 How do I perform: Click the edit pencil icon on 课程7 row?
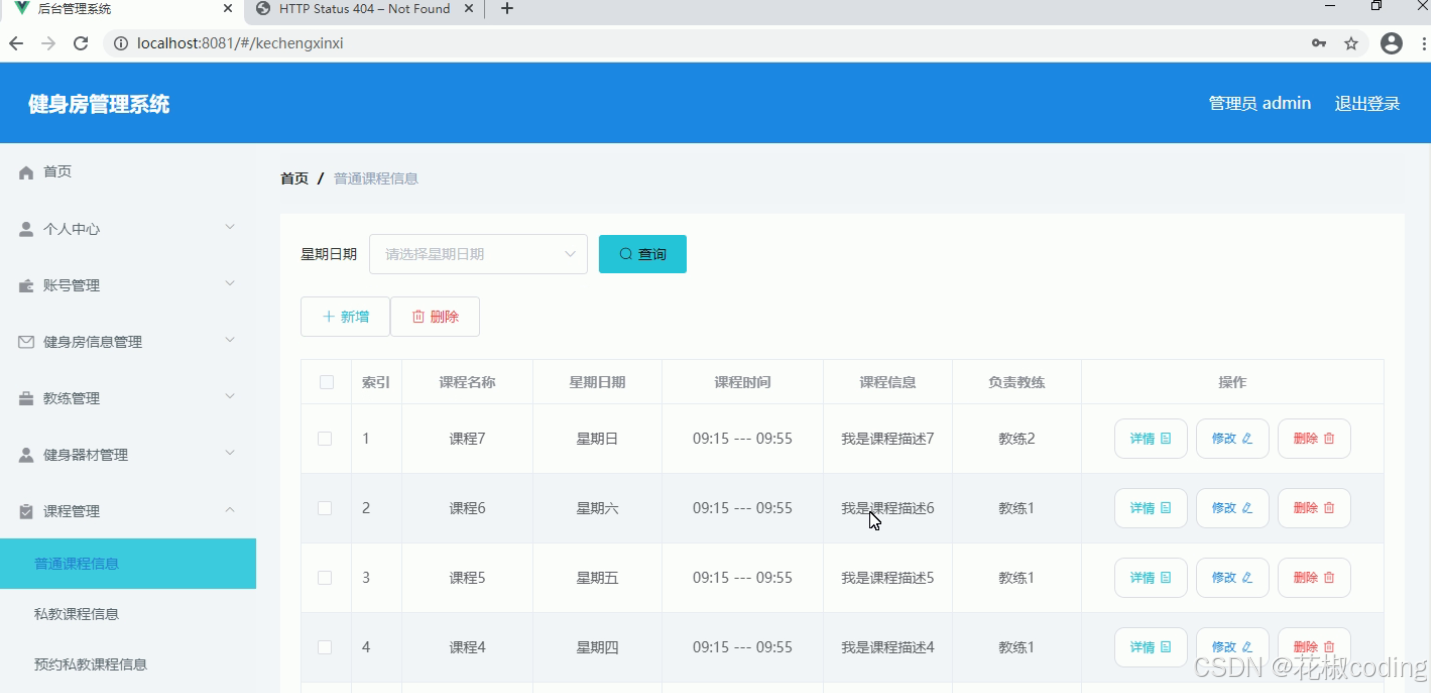(x=1250, y=438)
